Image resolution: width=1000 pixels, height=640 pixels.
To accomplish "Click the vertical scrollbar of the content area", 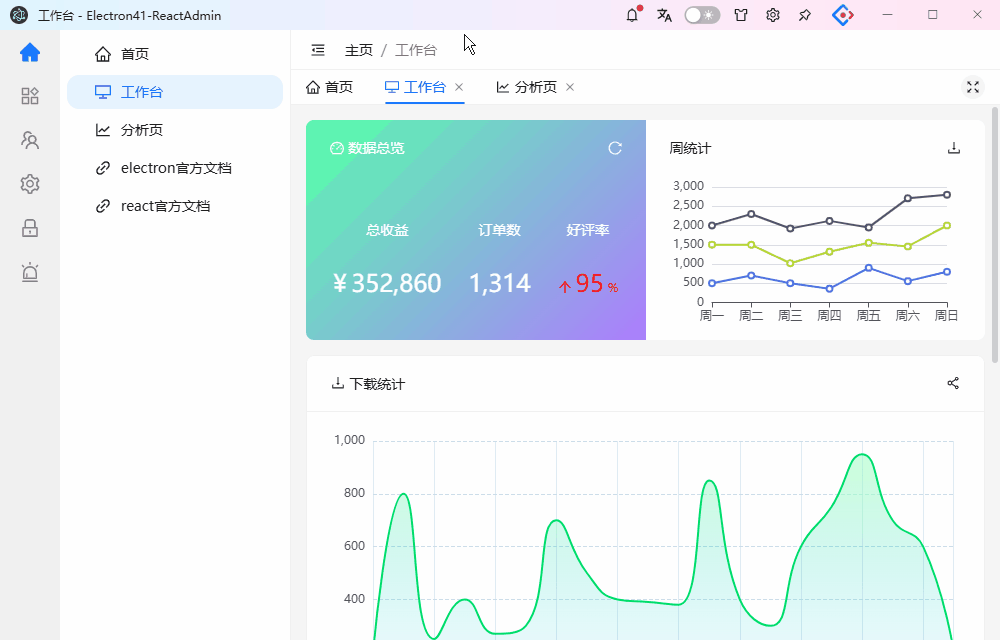I will tap(995, 235).
